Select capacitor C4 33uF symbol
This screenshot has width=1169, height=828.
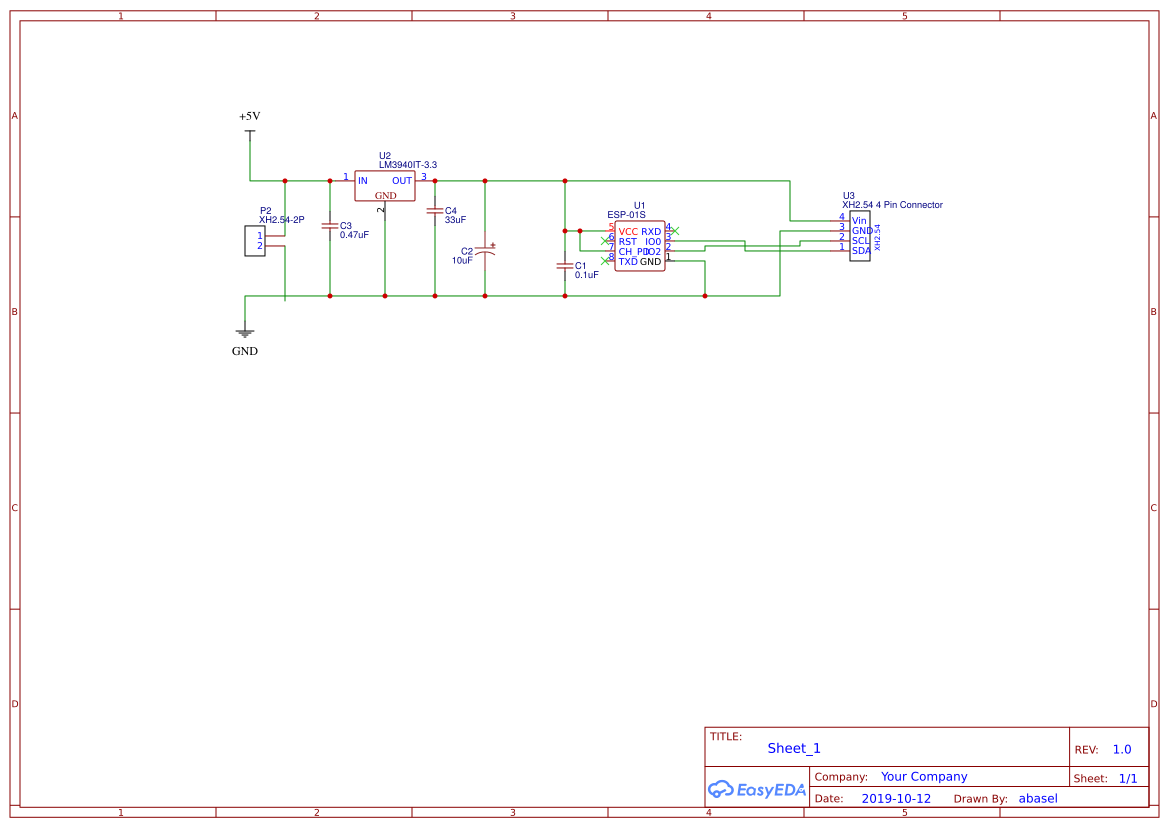[x=435, y=213]
